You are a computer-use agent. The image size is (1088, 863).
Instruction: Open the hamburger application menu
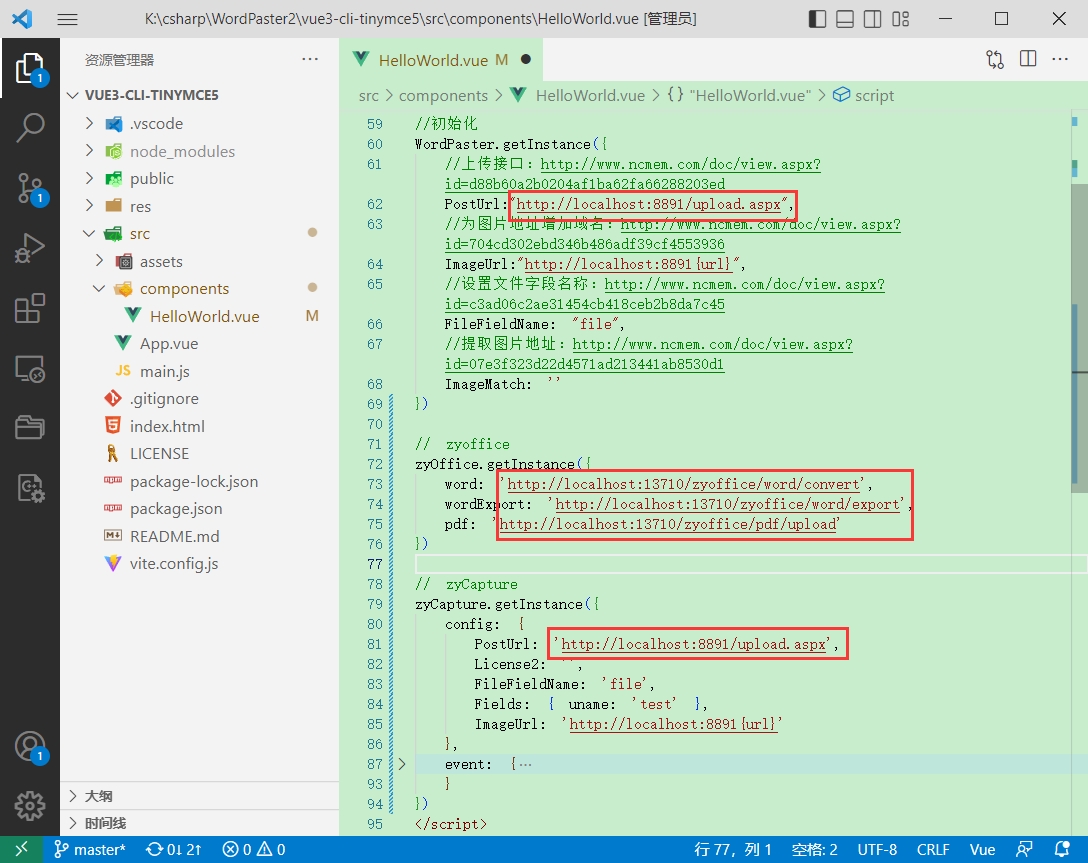[67, 19]
